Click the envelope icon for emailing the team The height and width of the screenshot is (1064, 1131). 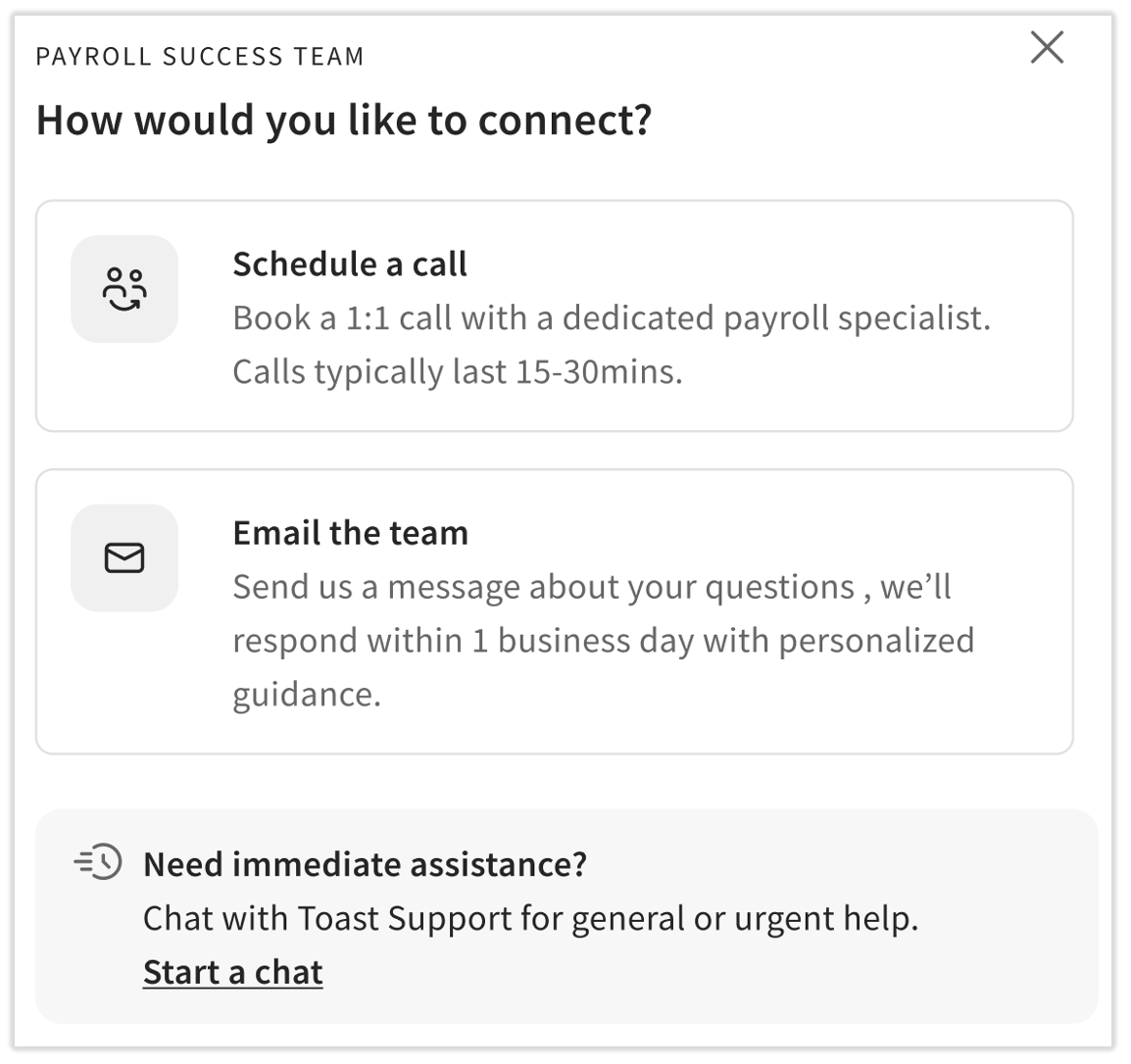[124, 557]
